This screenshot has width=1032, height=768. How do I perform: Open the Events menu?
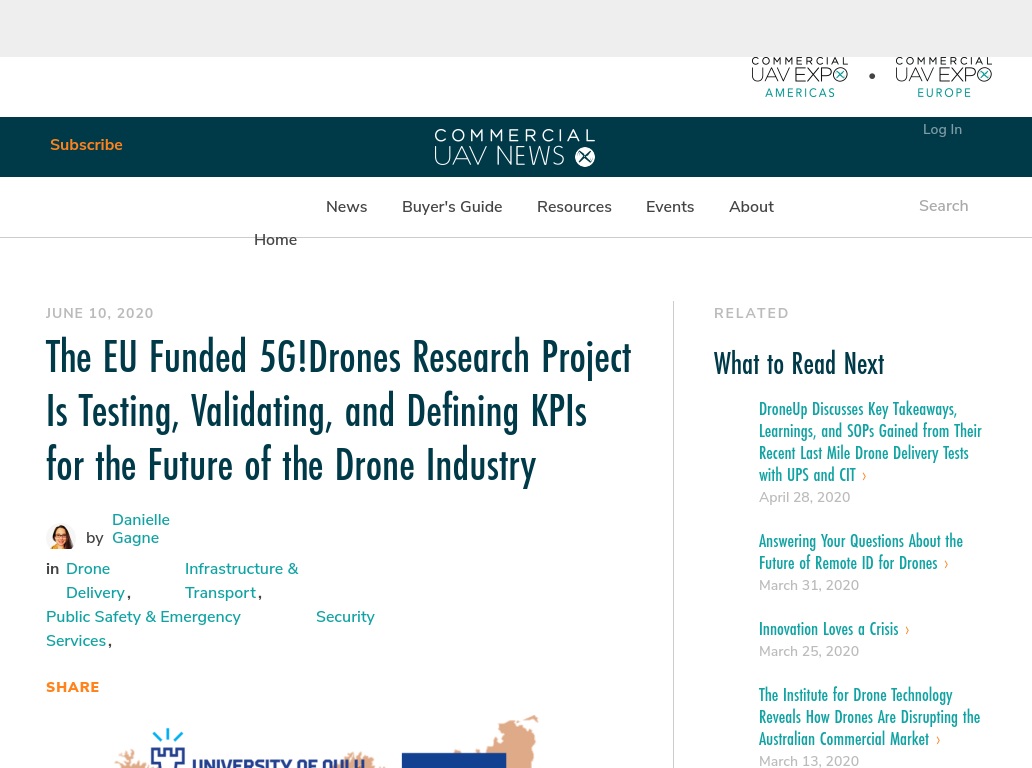(x=670, y=207)
